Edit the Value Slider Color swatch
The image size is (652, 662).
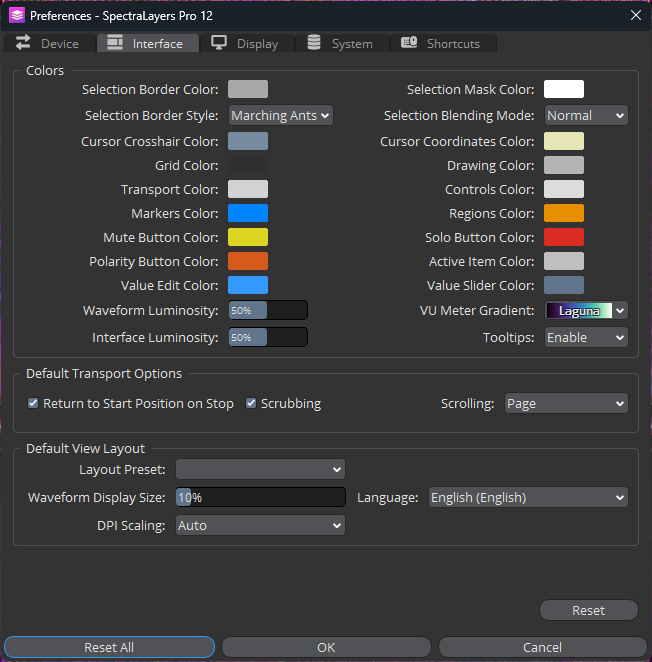[564, 285]
